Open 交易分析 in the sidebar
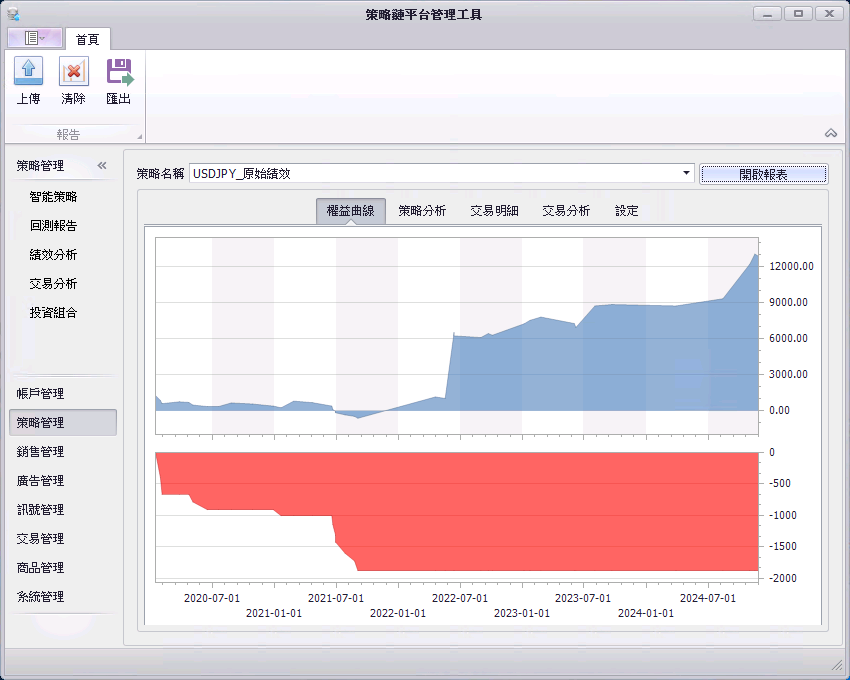 click(x=53, y=284)
